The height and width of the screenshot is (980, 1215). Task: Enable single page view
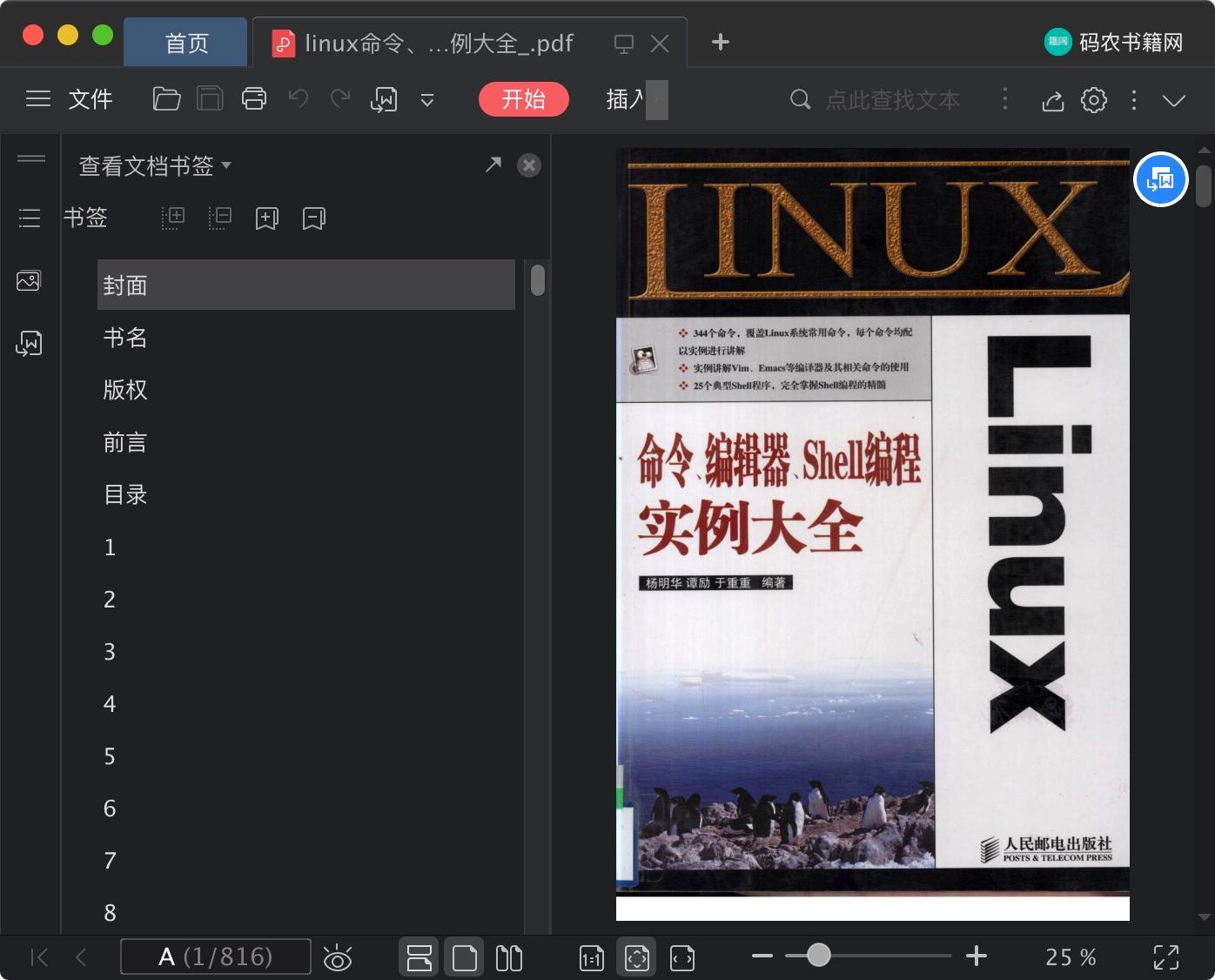[465, 958]
